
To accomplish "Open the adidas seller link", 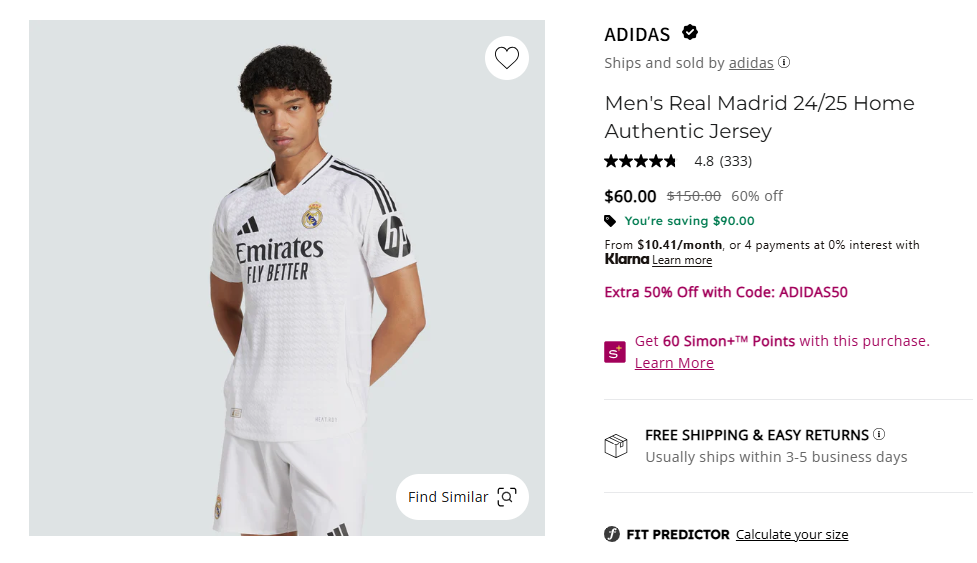I will click(751, 63).
